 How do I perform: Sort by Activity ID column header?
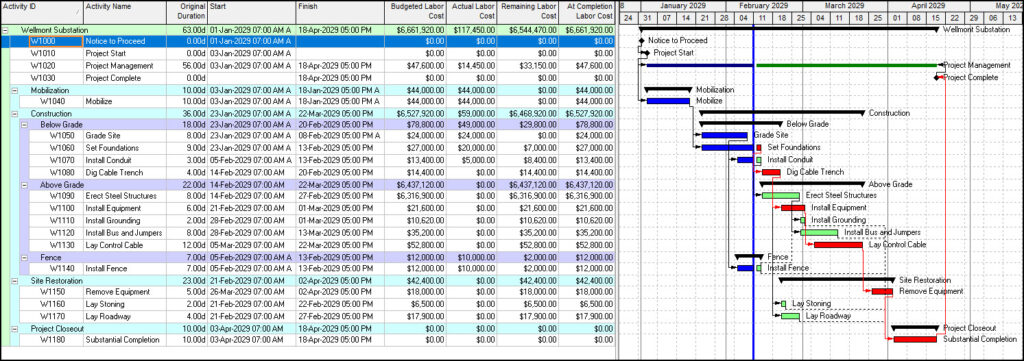point(42,12)
